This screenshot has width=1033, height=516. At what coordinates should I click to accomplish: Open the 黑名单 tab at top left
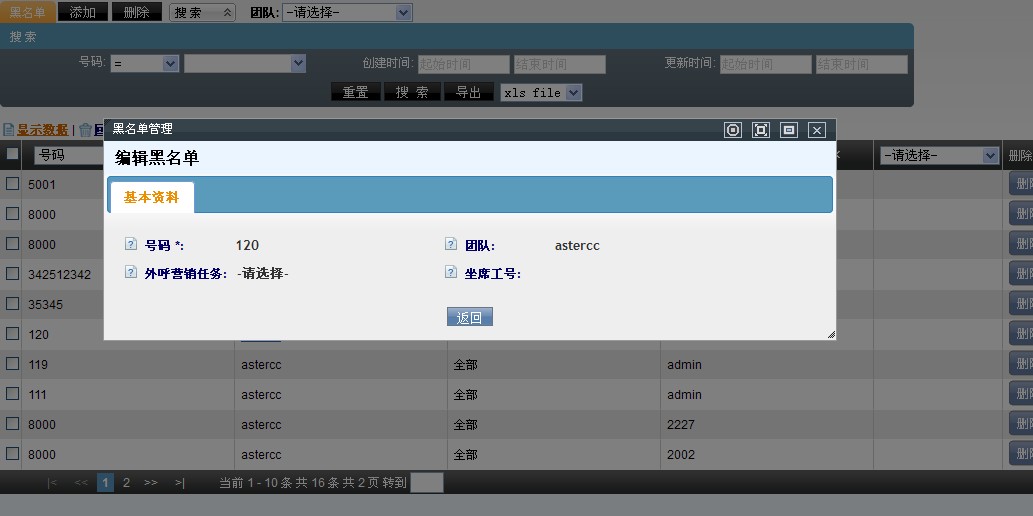[28, 13]
